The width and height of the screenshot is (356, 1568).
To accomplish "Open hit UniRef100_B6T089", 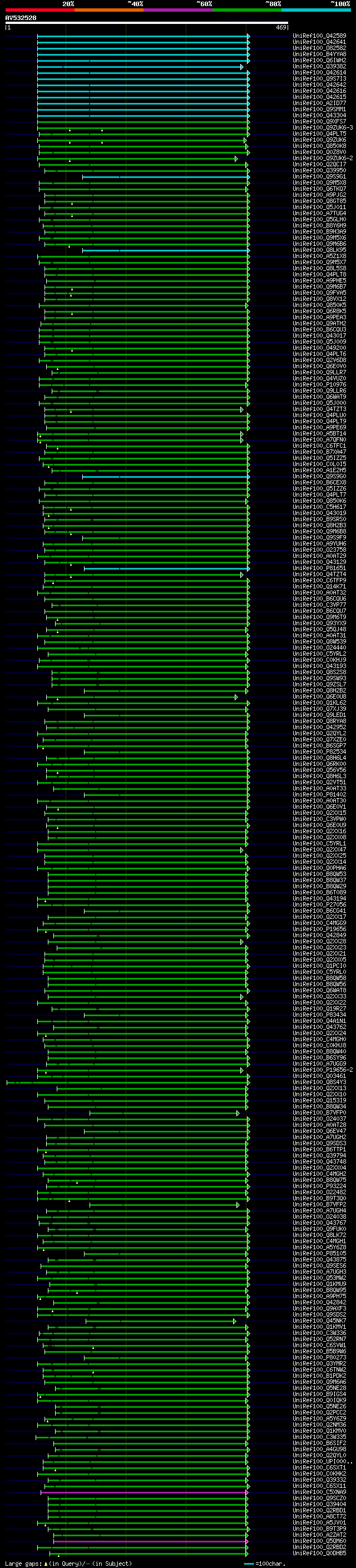I will tap(319, 892).
